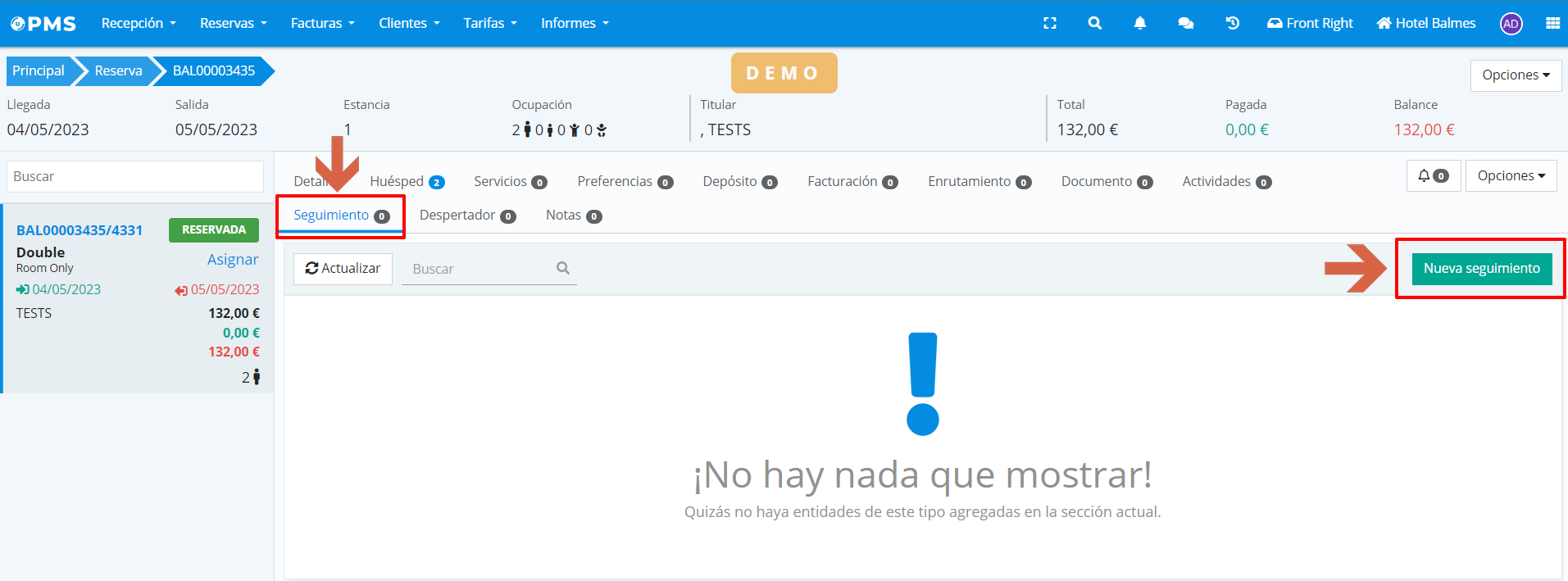The width and height of the screenshot is (1568, 581).
Task: Click the Asignar room link
Action: click(233, 260)
